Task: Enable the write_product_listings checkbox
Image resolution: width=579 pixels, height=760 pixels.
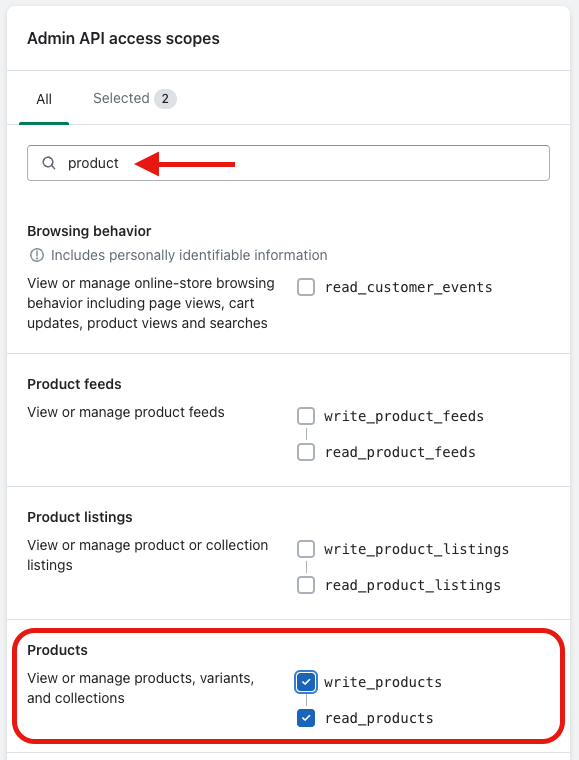Action: point(306,549)
